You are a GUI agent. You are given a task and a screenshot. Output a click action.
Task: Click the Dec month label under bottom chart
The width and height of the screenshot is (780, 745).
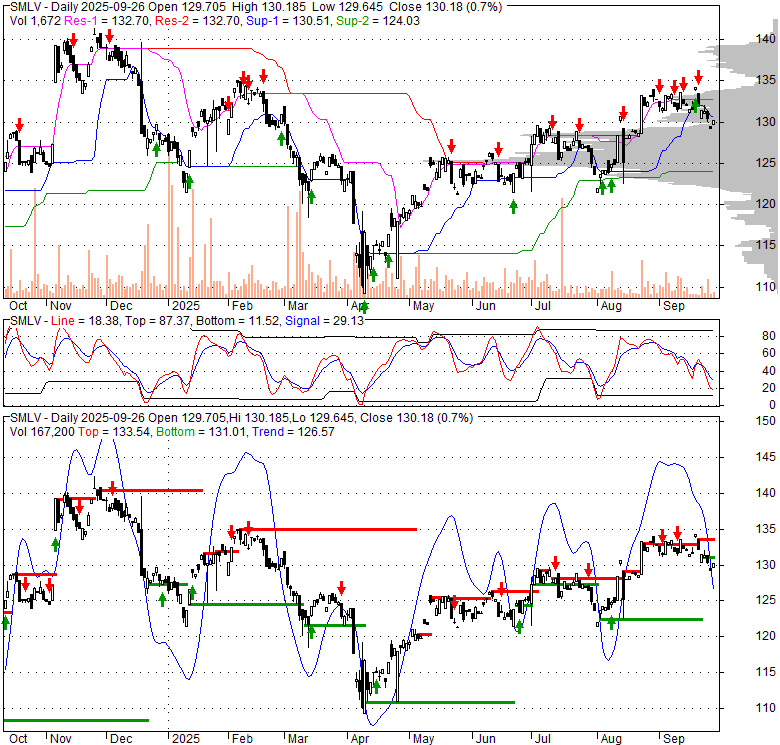(x=121, y=739)
